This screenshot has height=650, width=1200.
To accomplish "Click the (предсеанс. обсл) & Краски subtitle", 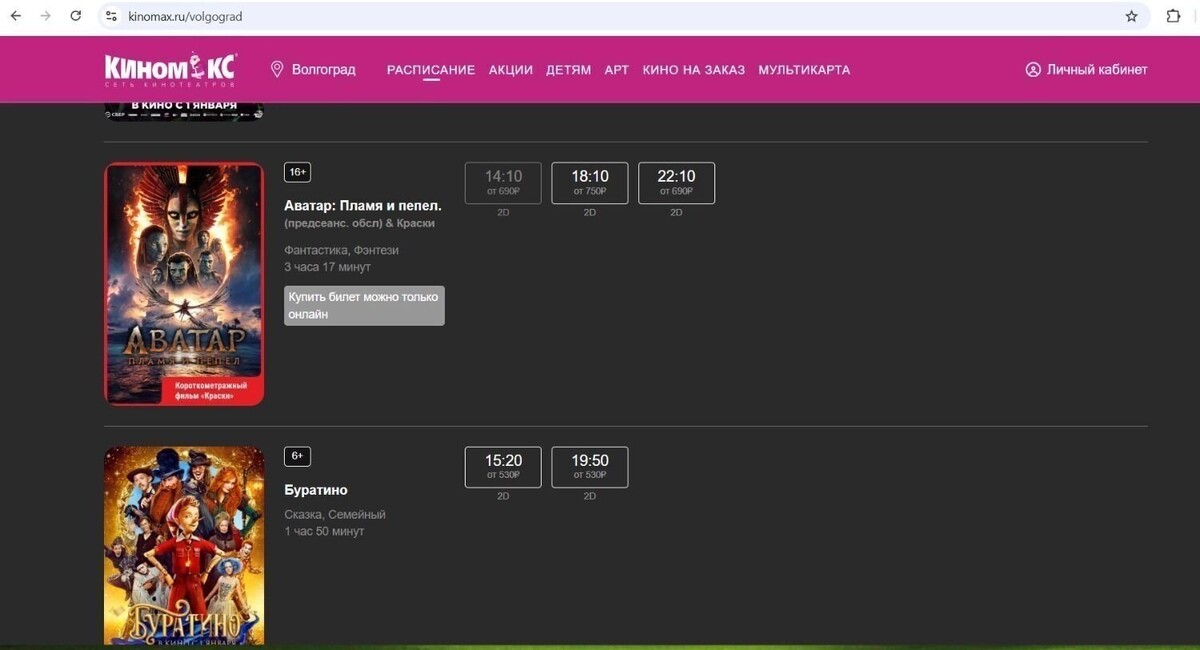I will click(x=359, y=223).
